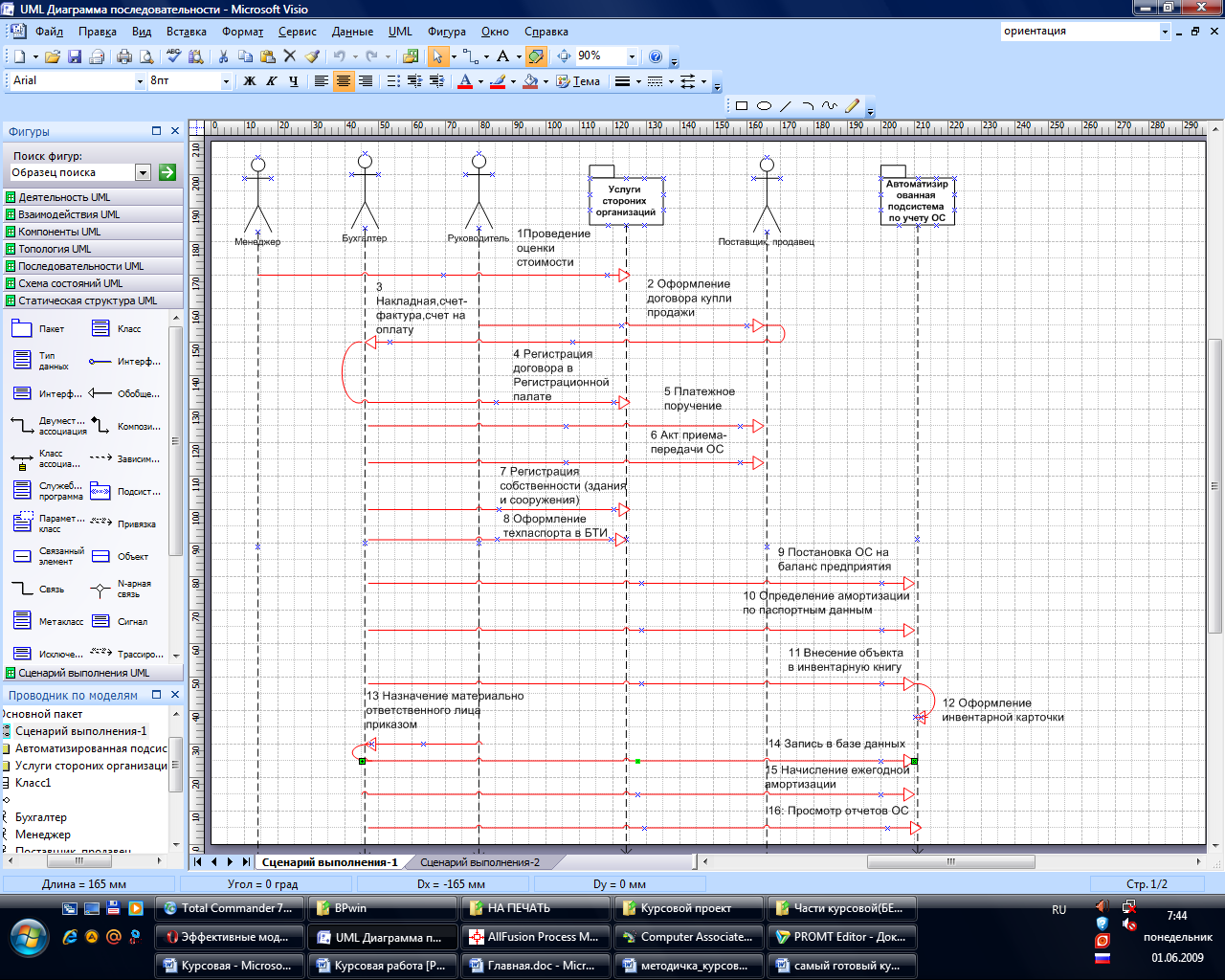
Task: Select the Pointer tool in the toolbar
Action: pyautogui.click(x=437, y=56)
